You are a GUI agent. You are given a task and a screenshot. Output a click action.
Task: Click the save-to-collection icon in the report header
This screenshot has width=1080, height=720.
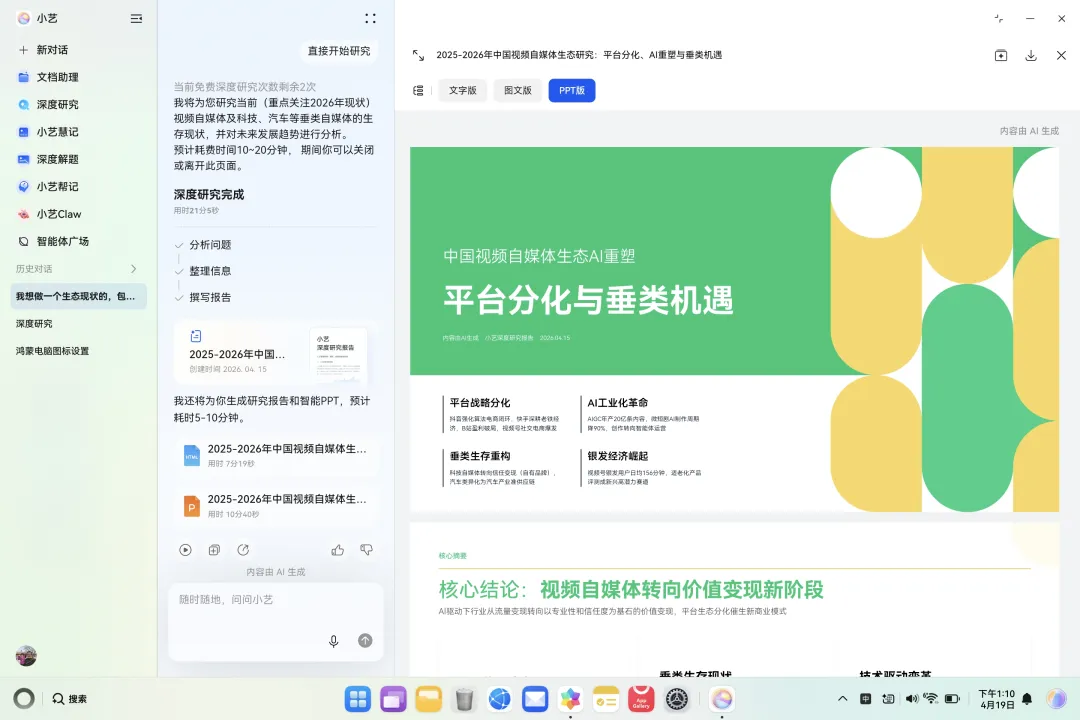[x=1001, y=56]
